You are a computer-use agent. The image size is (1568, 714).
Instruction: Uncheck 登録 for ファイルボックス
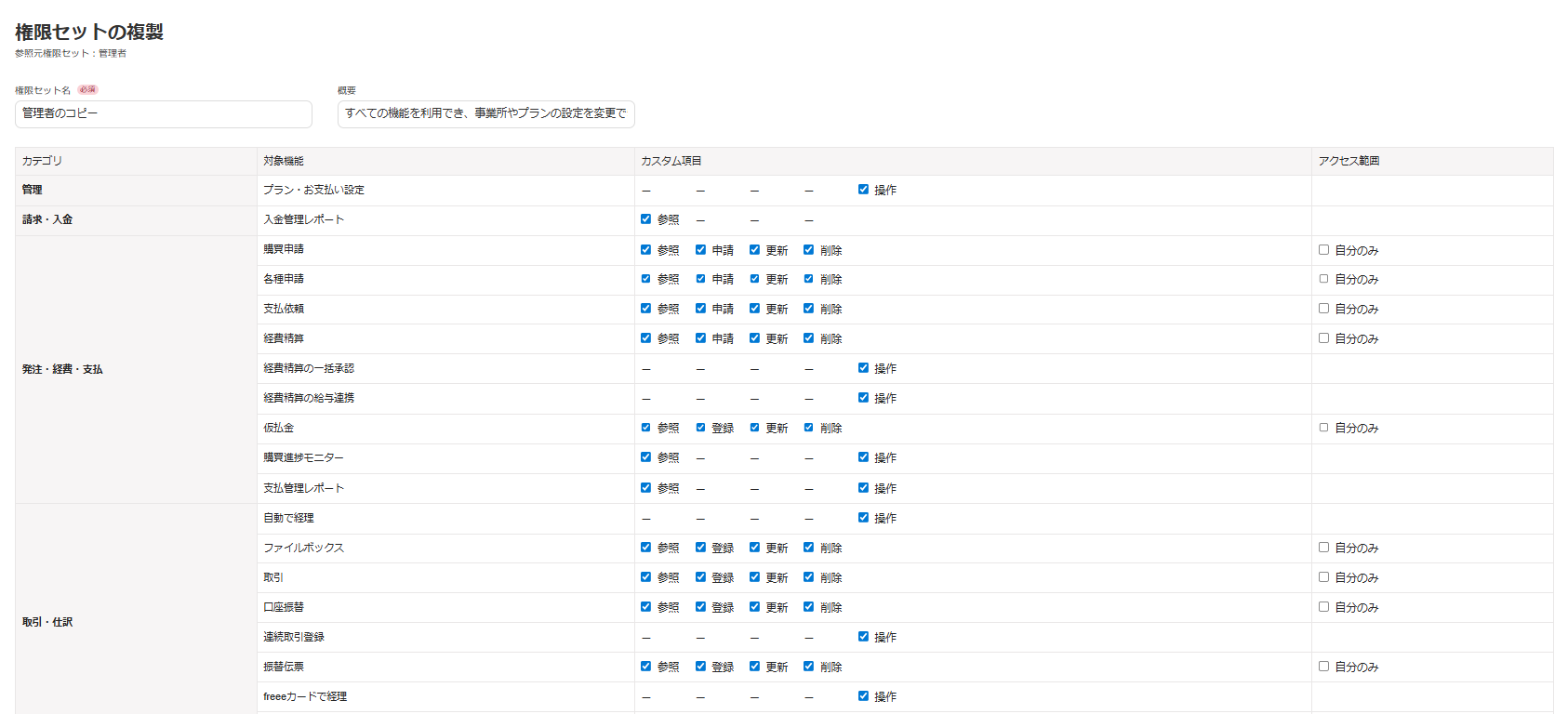click(700, 548)
